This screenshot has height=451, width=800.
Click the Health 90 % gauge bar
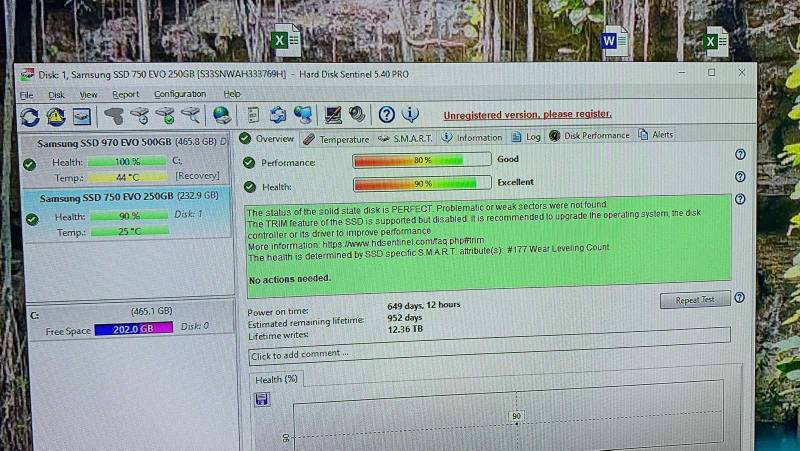tap(422, 183)
